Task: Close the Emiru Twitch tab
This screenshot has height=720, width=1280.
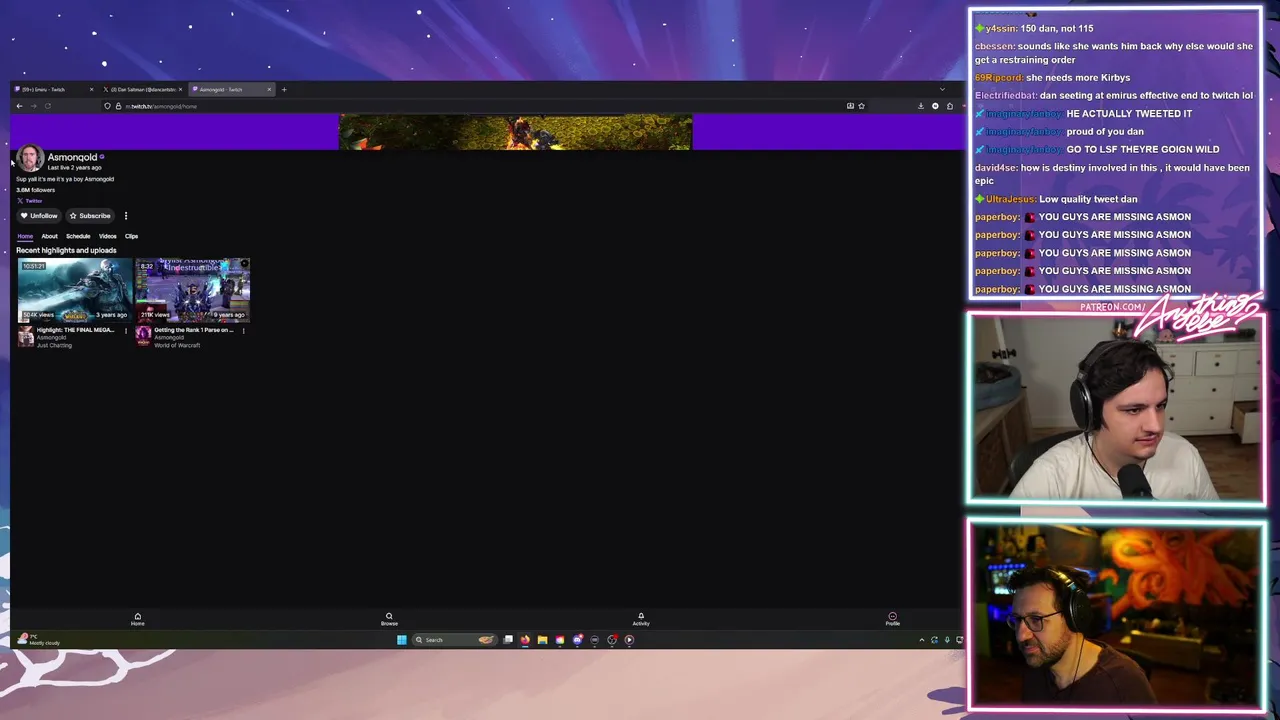Action: click(91, 90)
